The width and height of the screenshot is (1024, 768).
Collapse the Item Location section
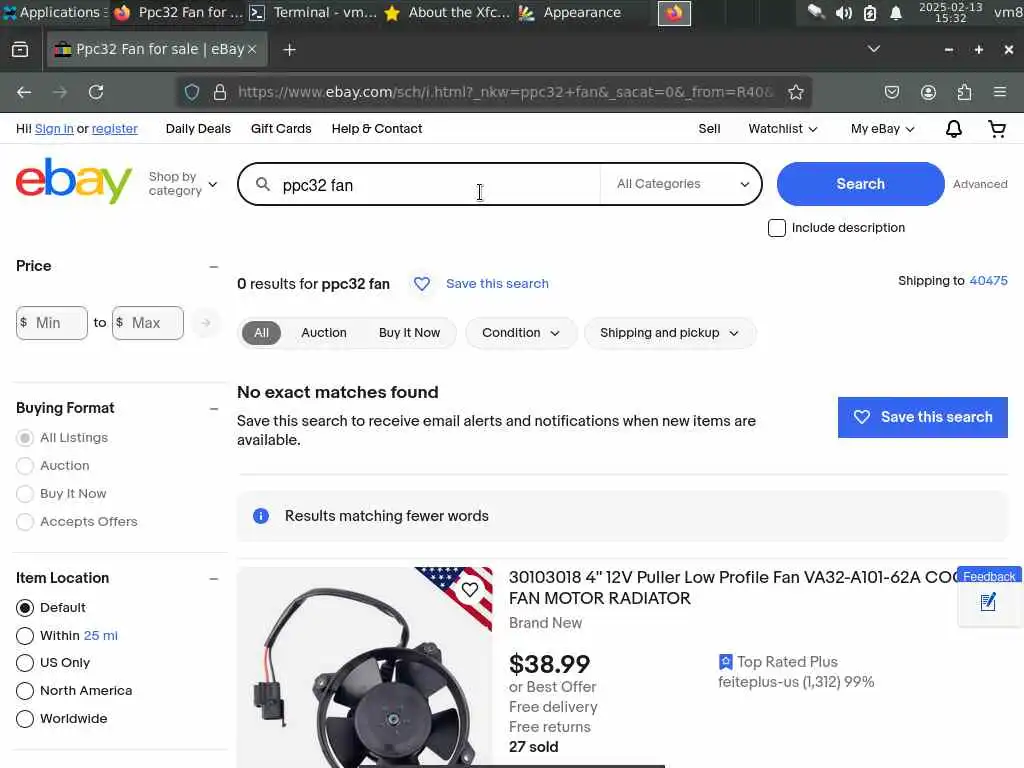pyautogui.click(x=214, y=579)
